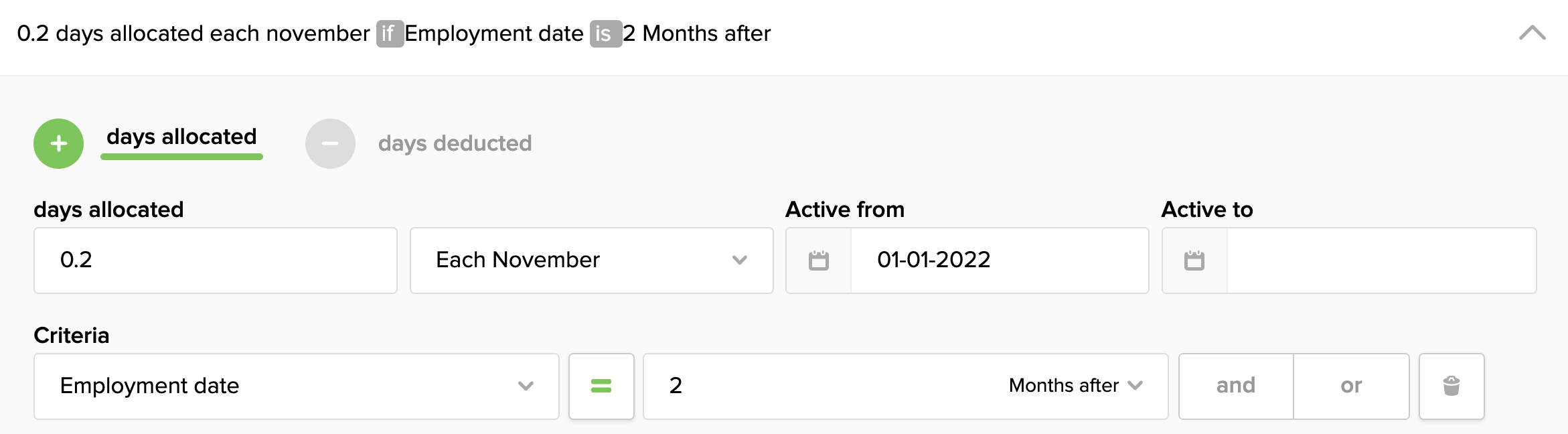1568x434 pixels.
Task: Click the rule summary header text
Action: (193, 33)
